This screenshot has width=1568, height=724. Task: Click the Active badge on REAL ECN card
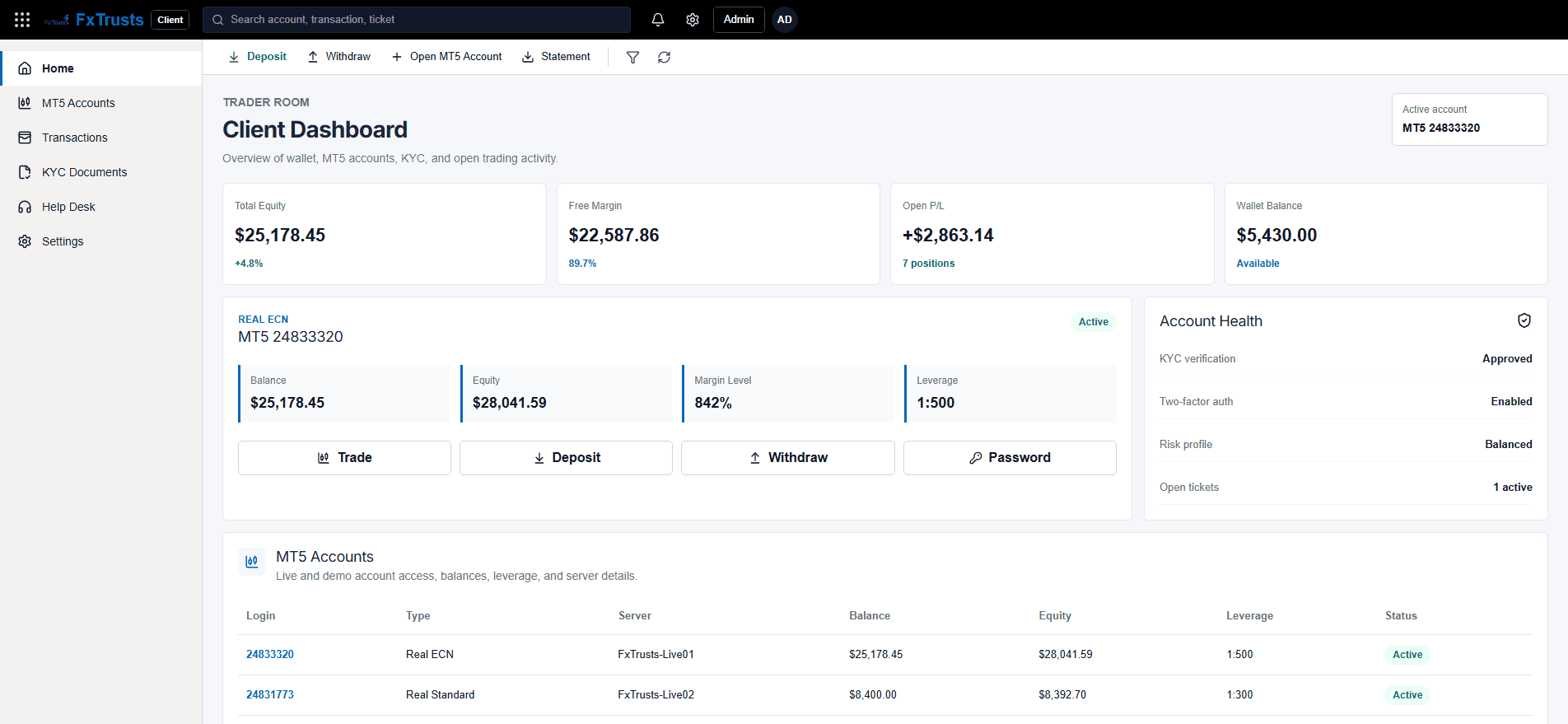(x=1094, y=322)
